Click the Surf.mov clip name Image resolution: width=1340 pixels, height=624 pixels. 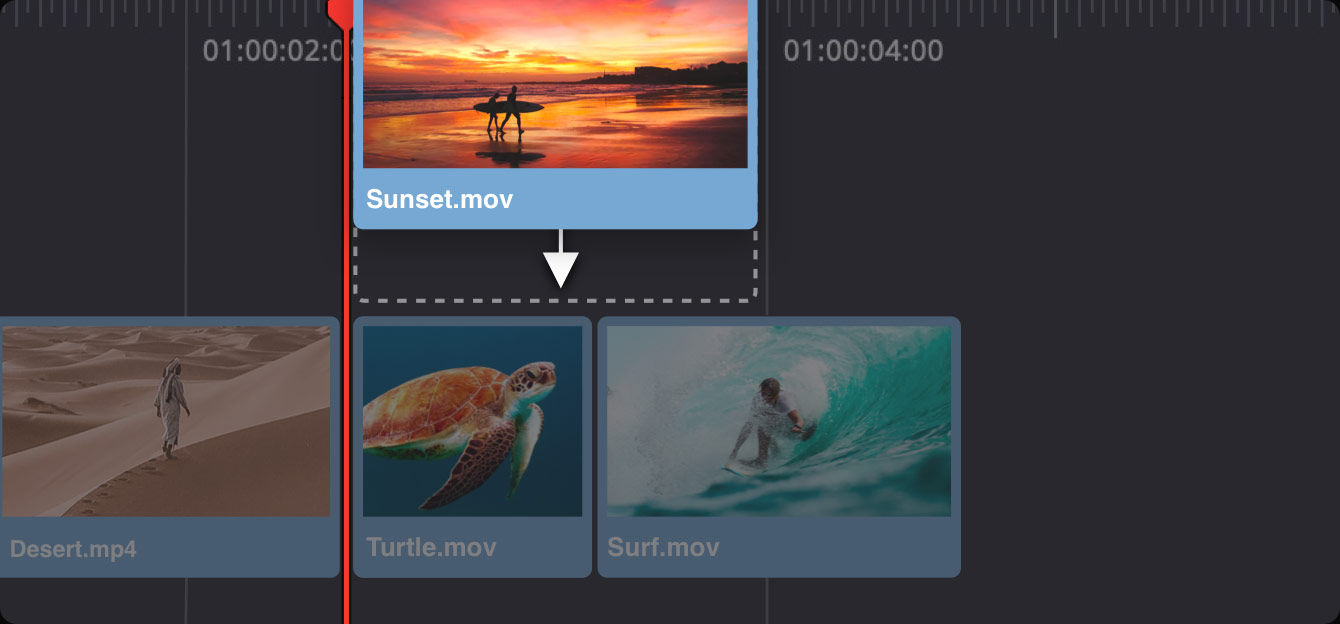tap(663, 548)
